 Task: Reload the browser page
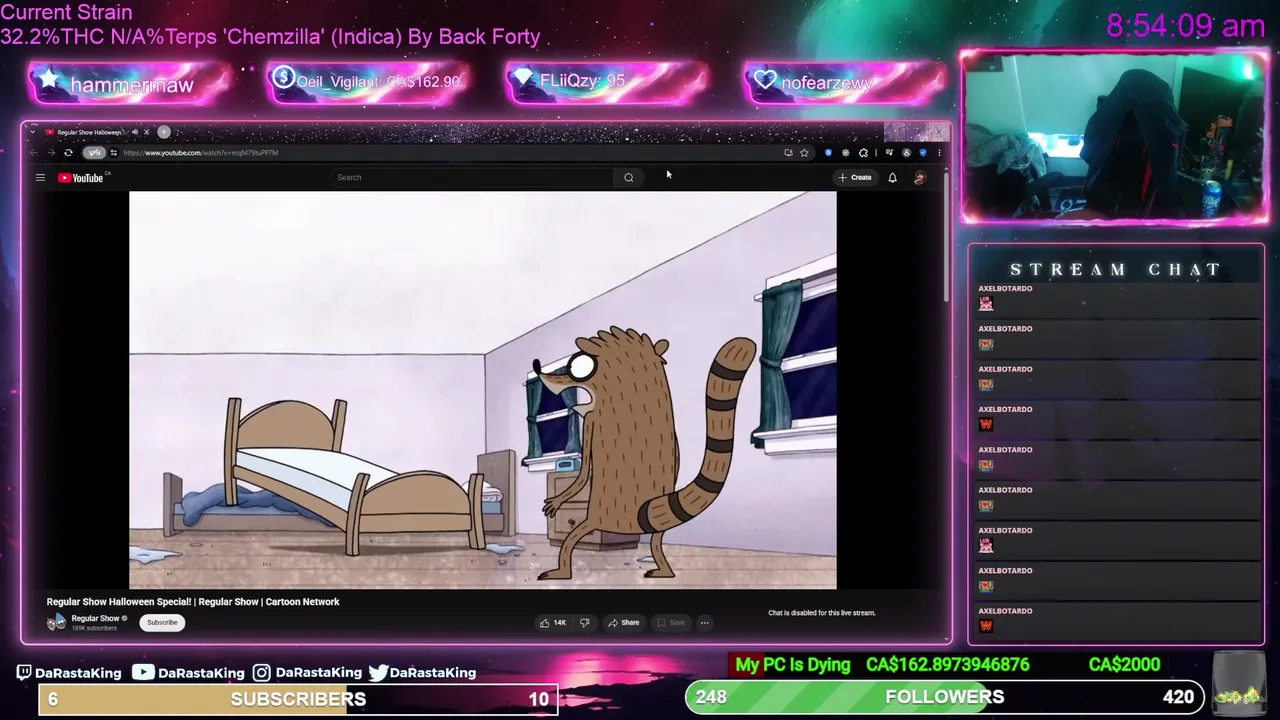click(68, 153)
